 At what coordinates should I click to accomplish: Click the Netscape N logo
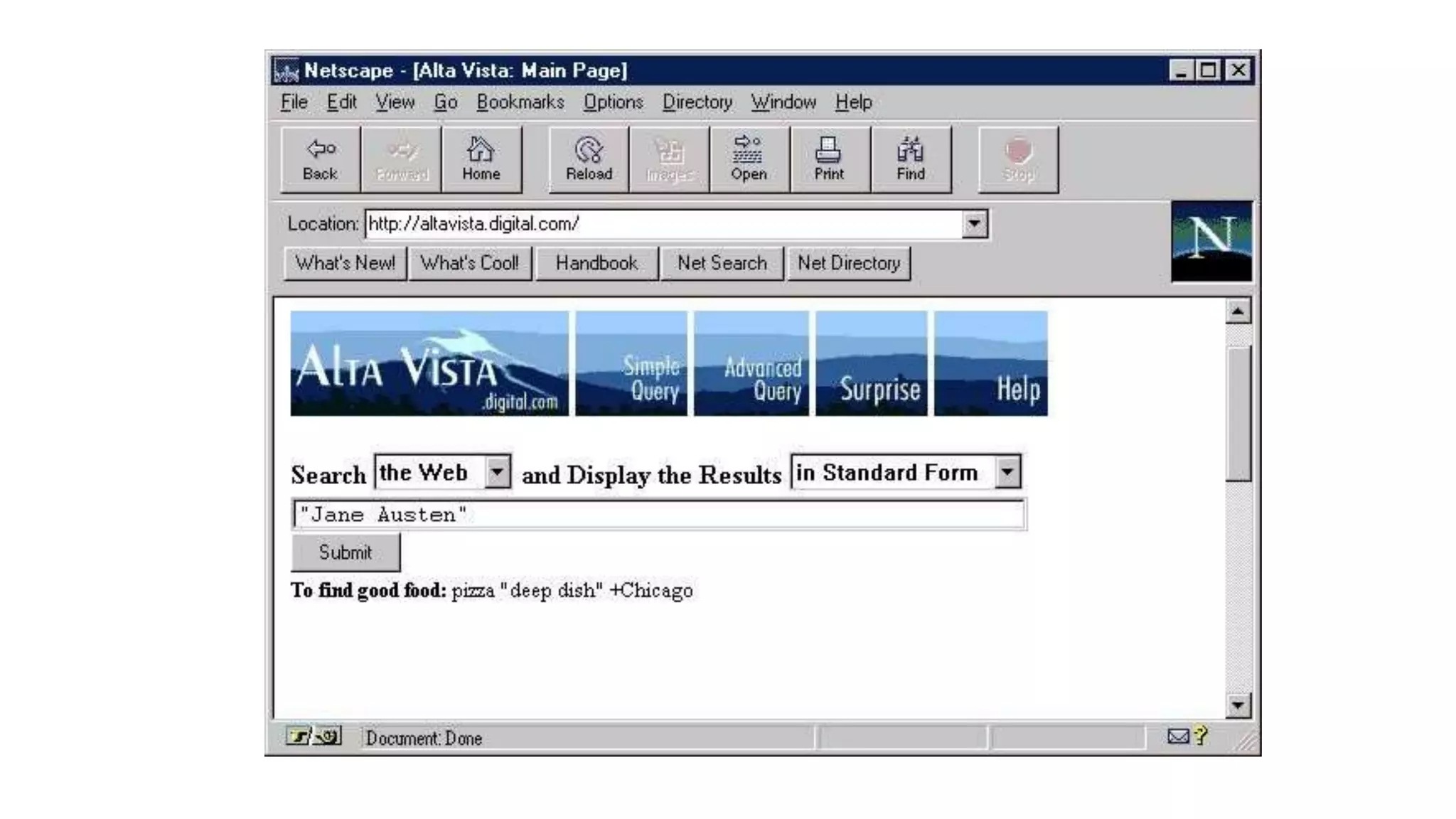[x=1211, y=242]
